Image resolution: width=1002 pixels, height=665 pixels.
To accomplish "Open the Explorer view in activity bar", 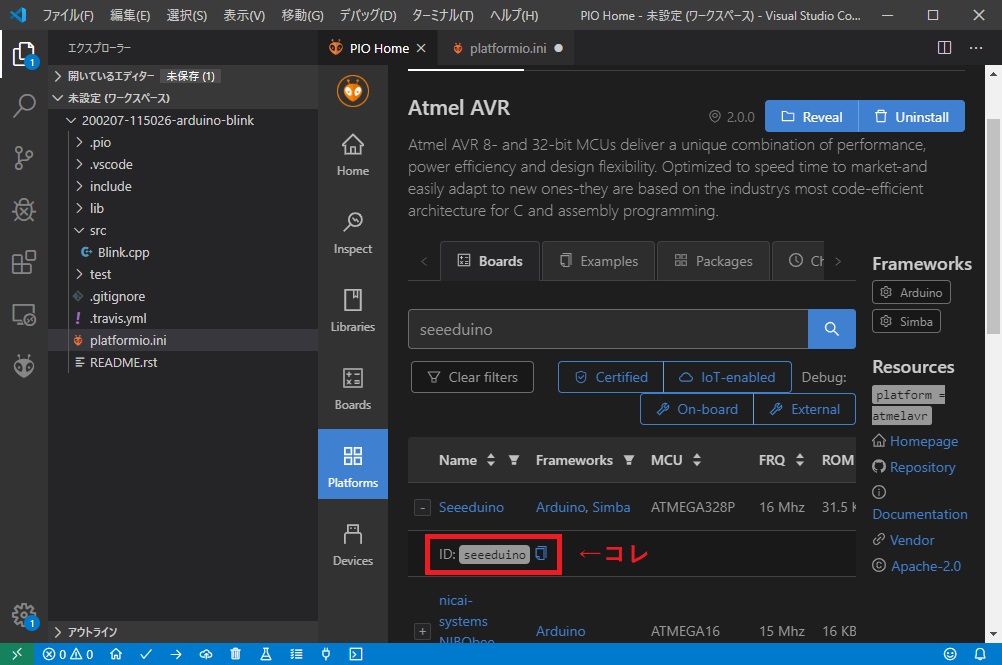I will [x=24, y=54].
